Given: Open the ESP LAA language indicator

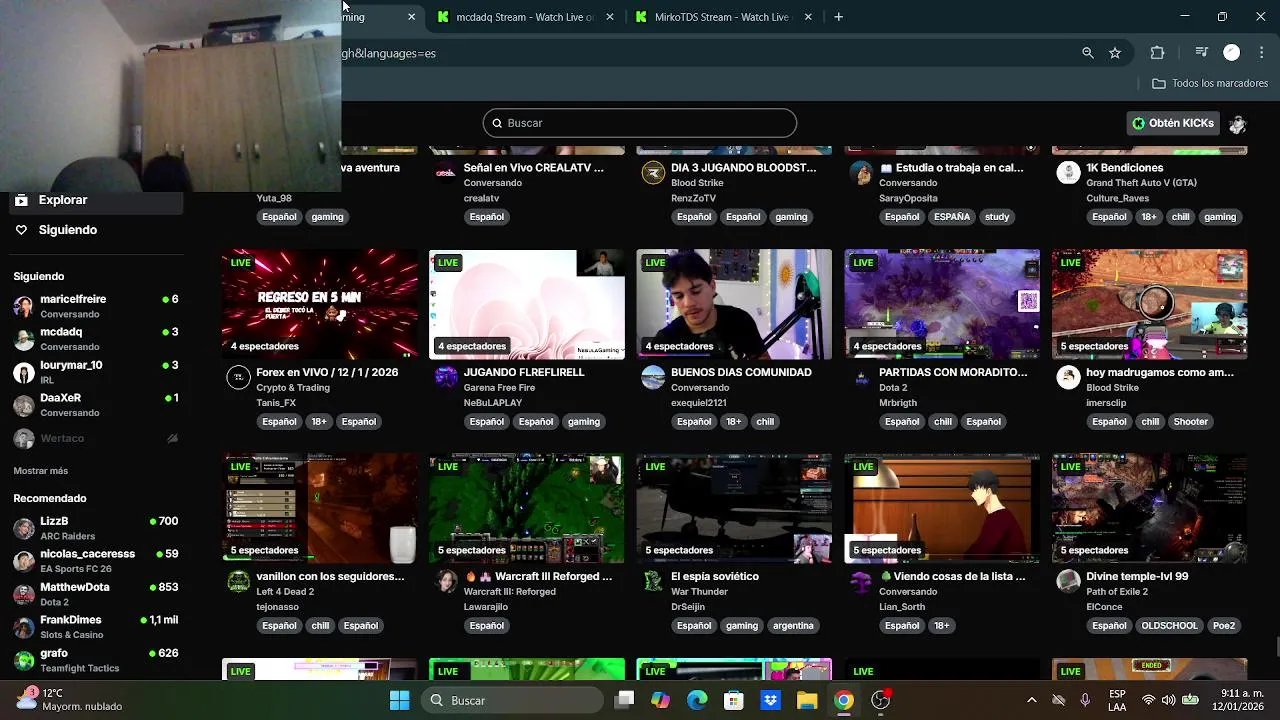Looking at the screenshot, I should [1117, 701].
